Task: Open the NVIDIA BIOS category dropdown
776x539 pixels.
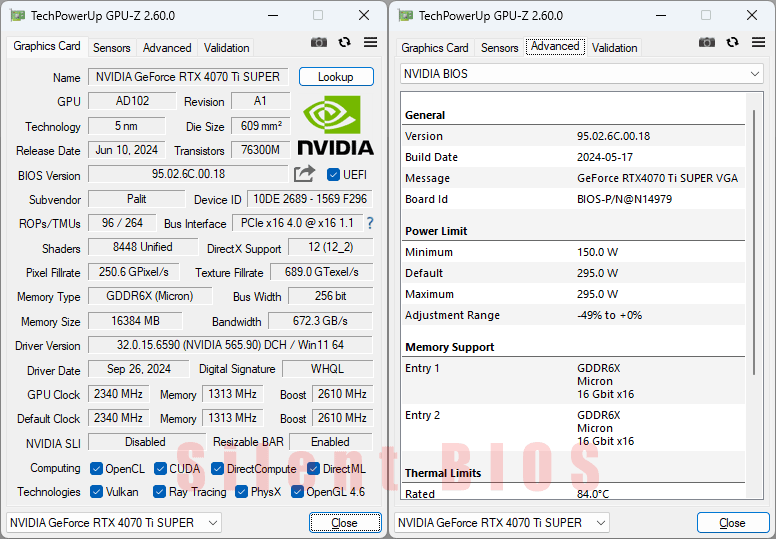Action: point(582,74)
